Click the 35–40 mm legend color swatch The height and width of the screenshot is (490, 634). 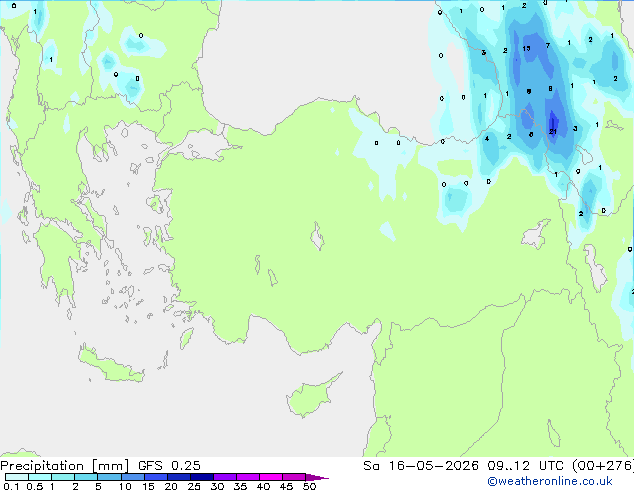pos(247,477)
